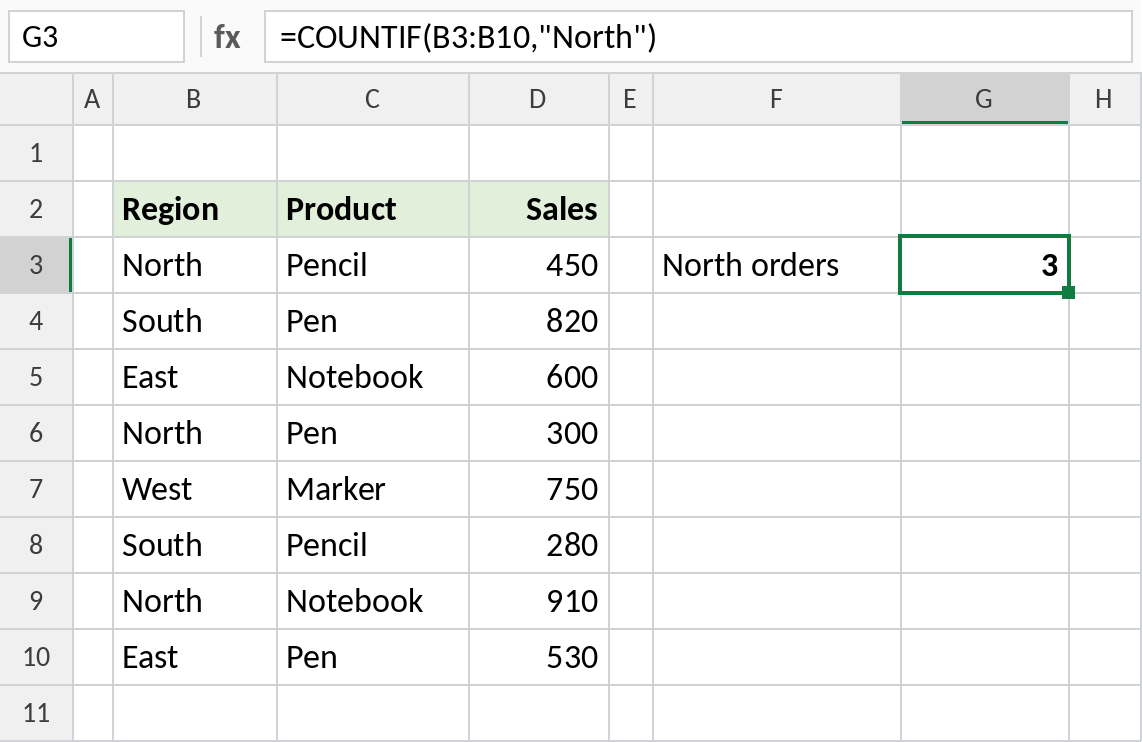Select the South cell in row 8
This screenshot has width=1142, height=742.
194,545
